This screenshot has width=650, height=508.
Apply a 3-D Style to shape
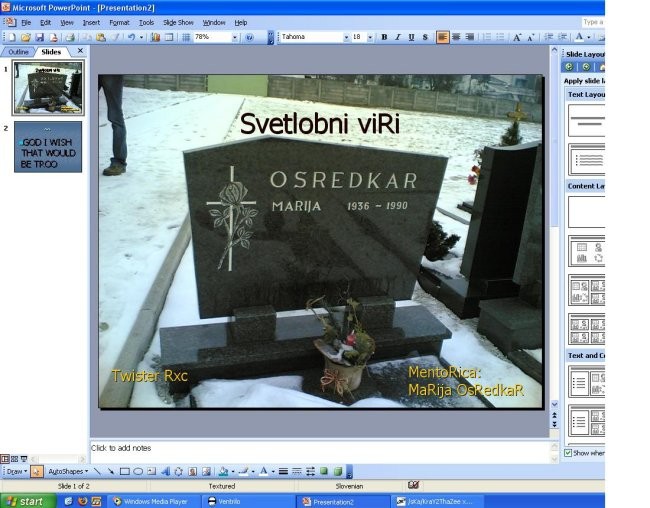click(338, 472)
